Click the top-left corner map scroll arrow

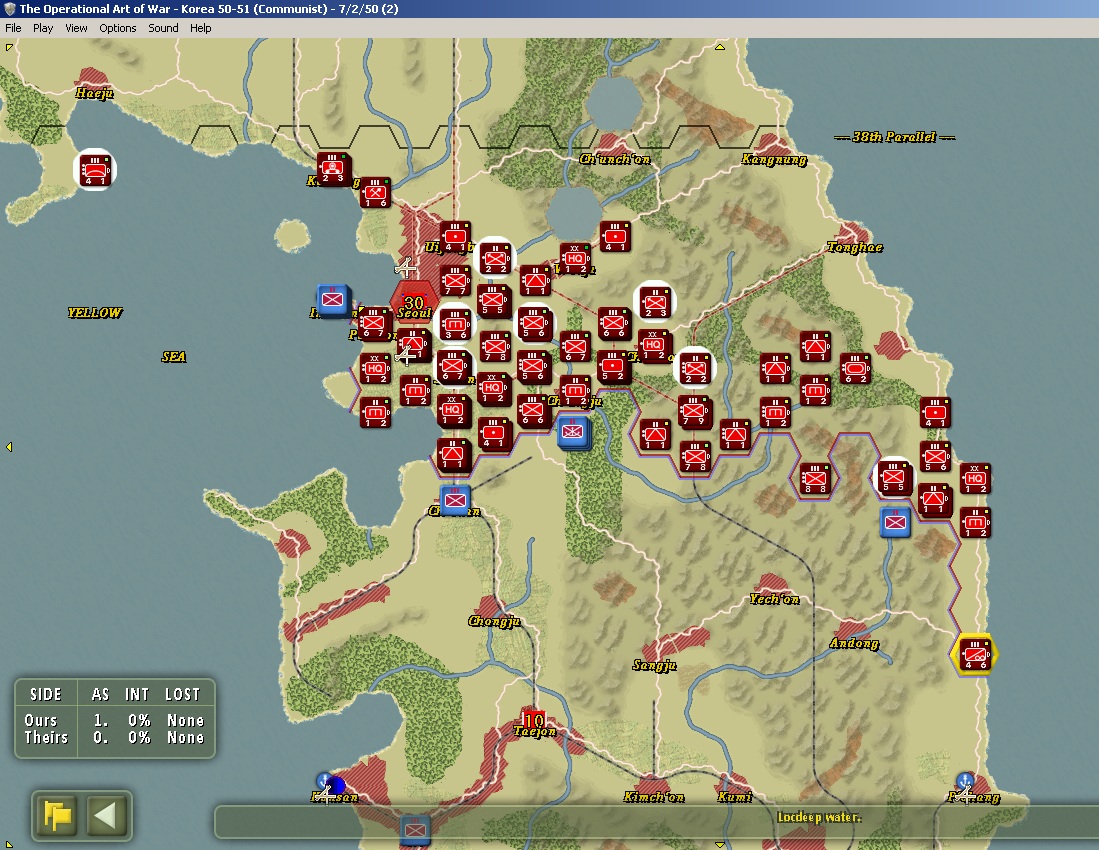click(8, 47)
